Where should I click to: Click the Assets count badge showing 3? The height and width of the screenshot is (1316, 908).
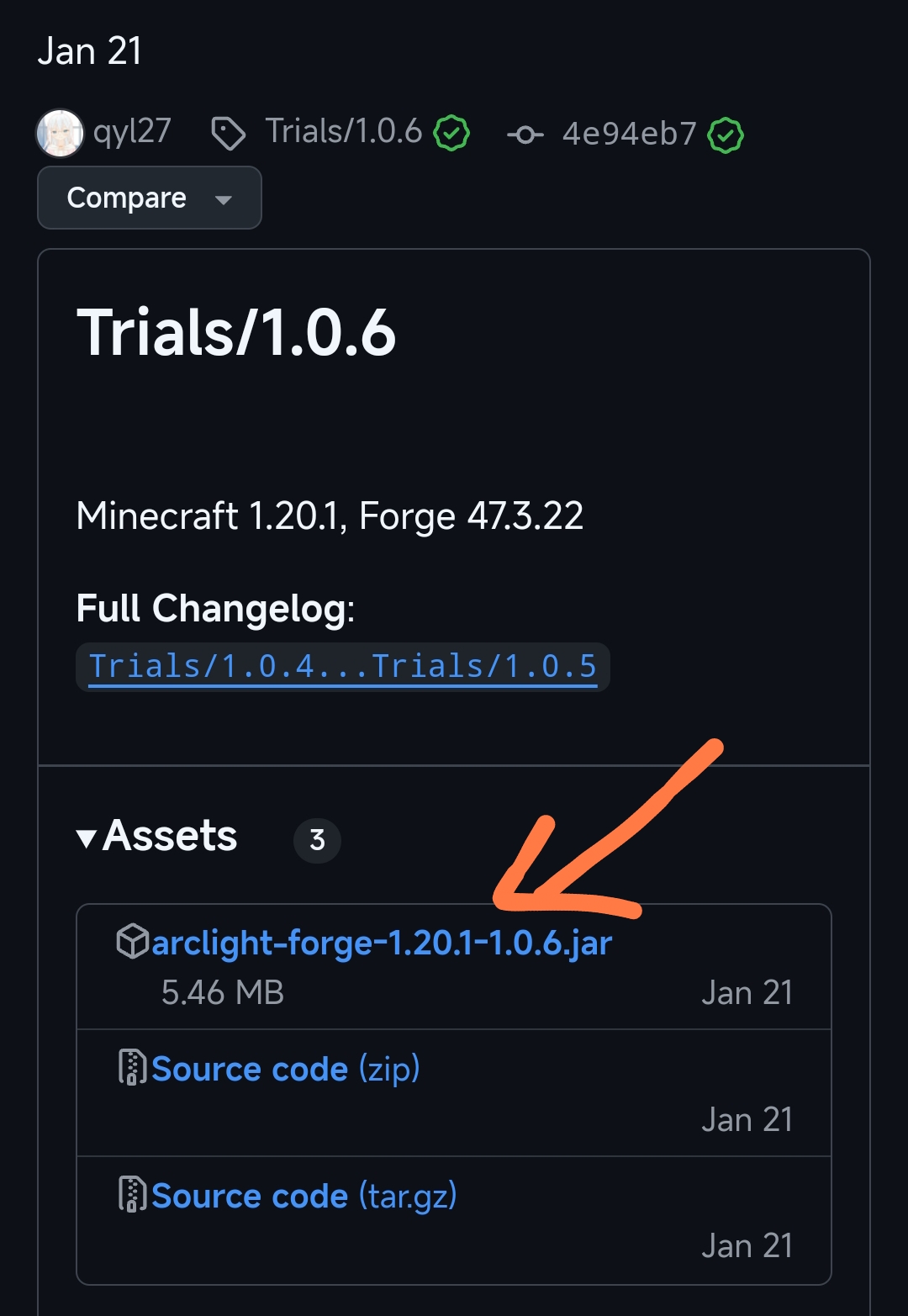[317, 839]
